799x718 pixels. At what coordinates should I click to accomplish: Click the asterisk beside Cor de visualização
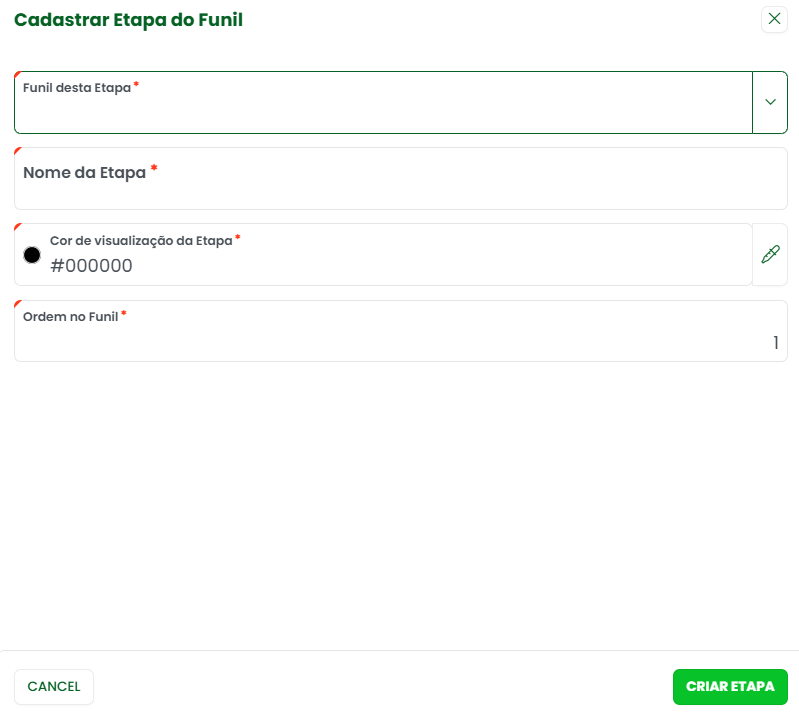pyautogui.click(x=238, y=238)
